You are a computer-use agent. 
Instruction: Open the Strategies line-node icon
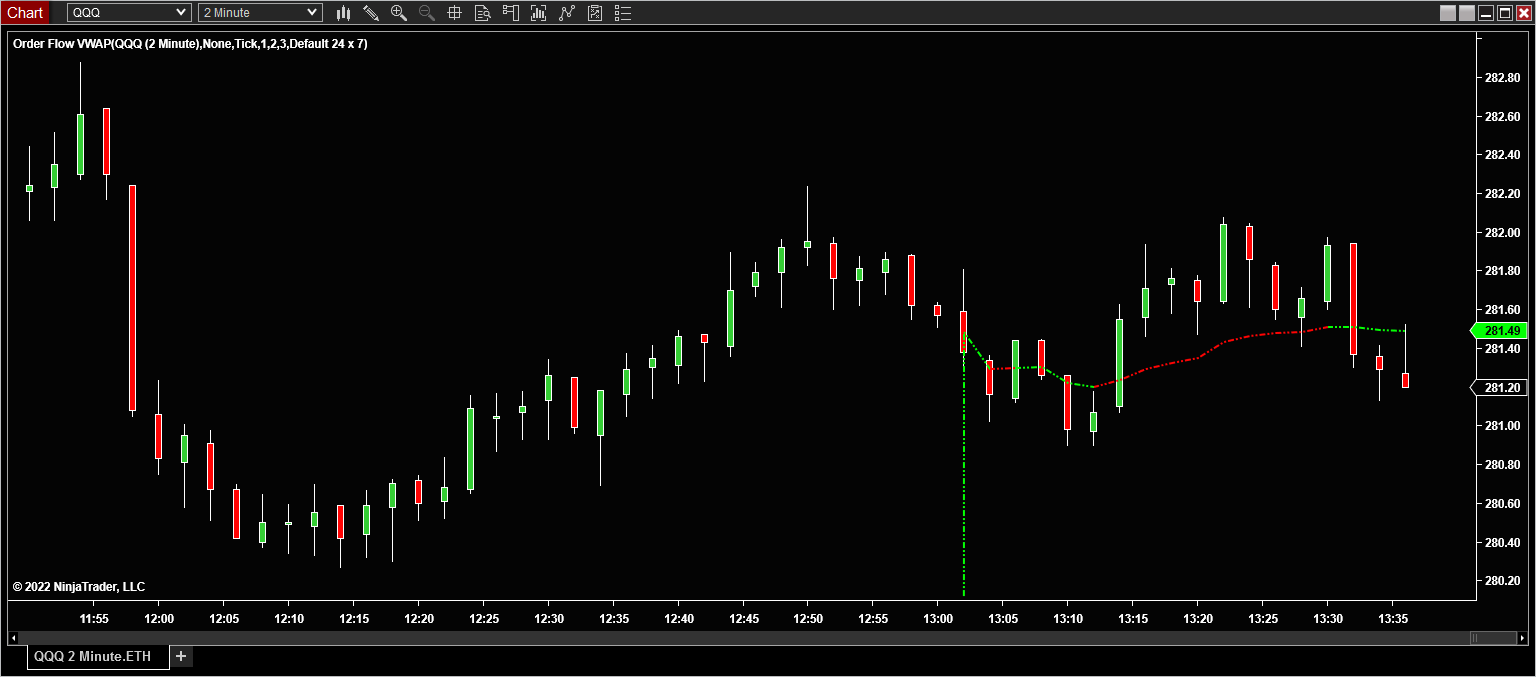coord(567,13)
